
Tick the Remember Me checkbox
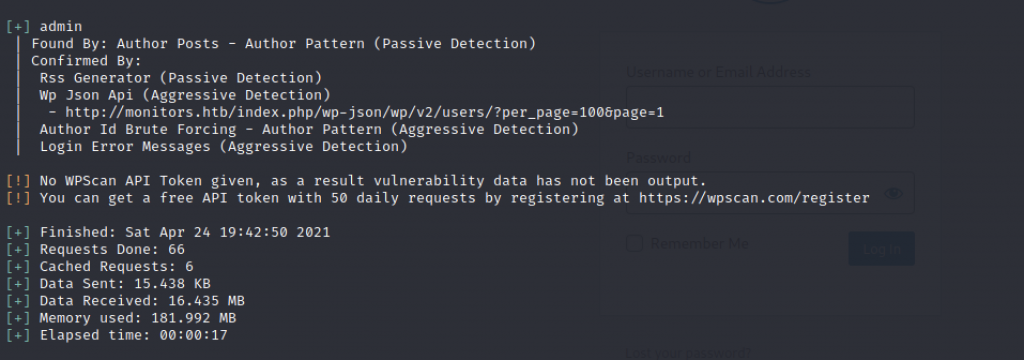coord(634,244)
